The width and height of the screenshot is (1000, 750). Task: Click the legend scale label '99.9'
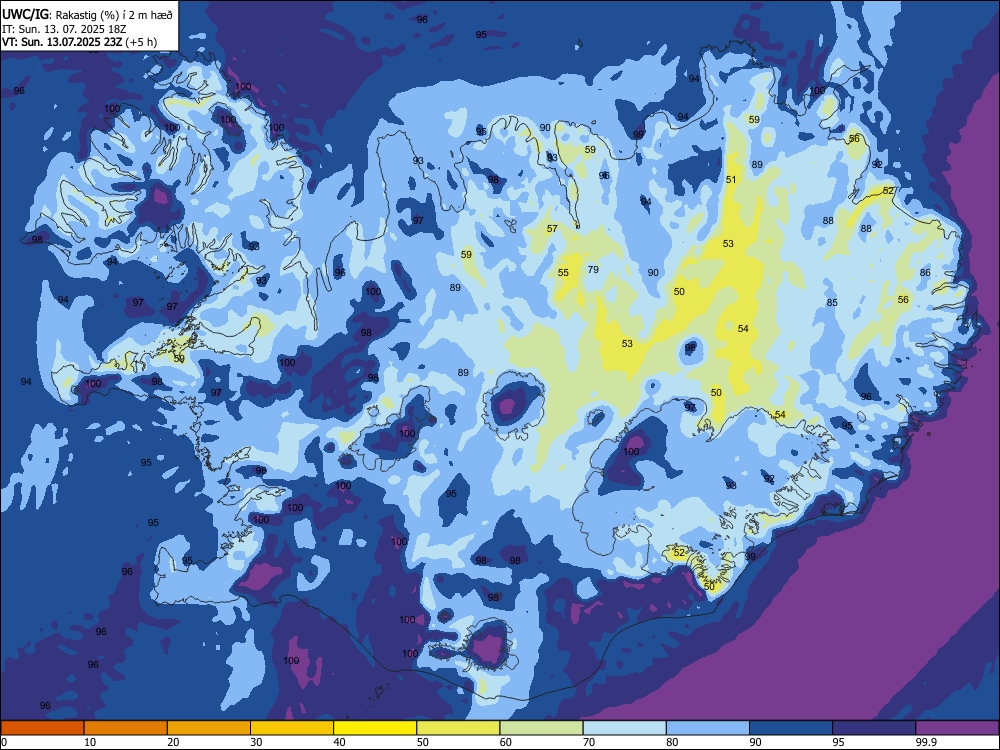click(926, 742)
